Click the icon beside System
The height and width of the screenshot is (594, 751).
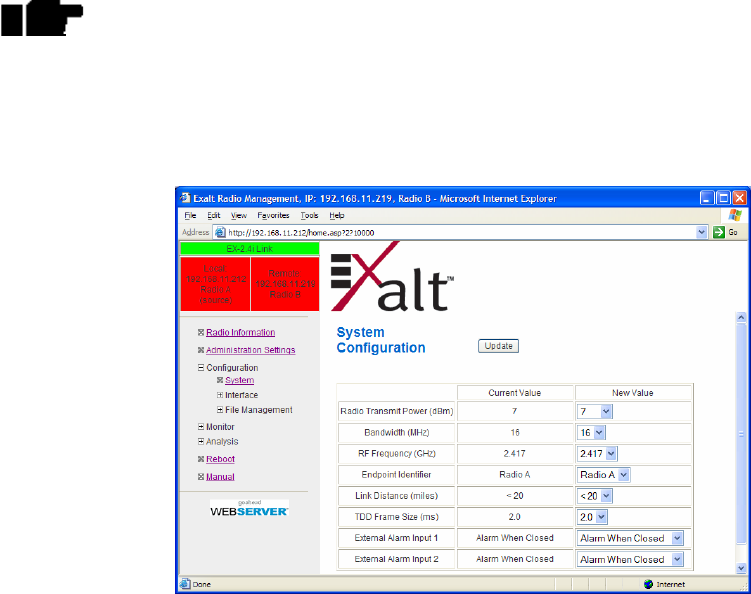click(220, 380)
